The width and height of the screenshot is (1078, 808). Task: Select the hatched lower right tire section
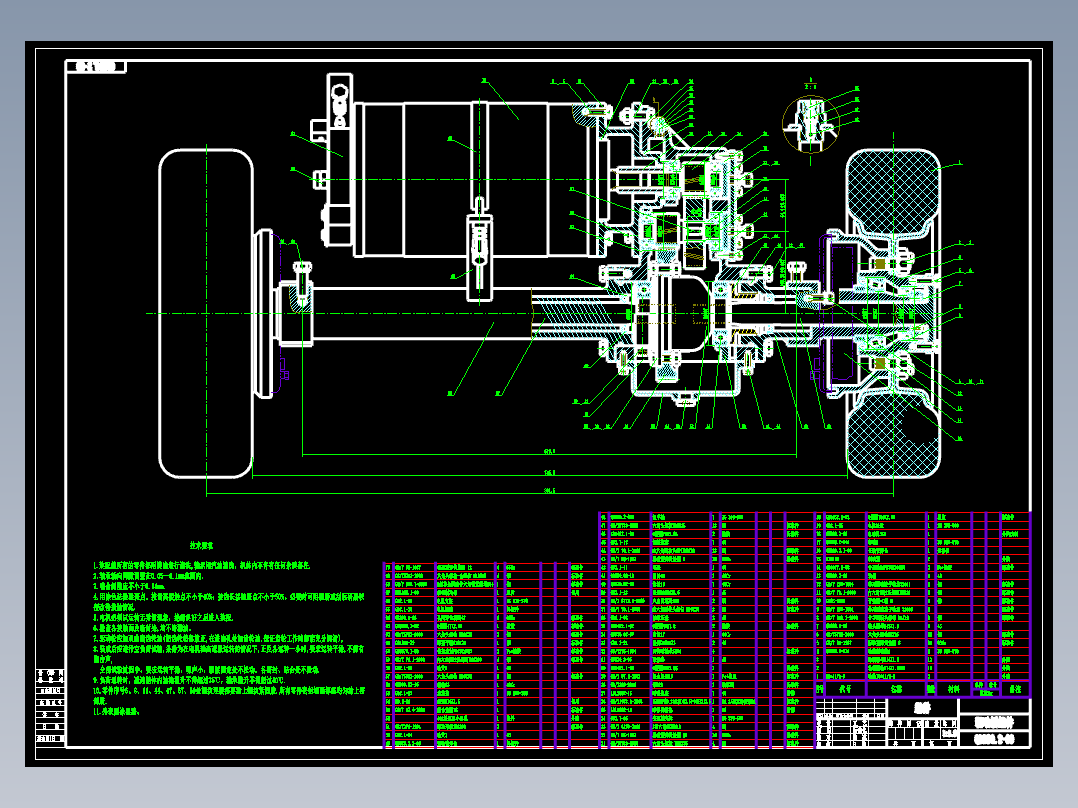893,435
